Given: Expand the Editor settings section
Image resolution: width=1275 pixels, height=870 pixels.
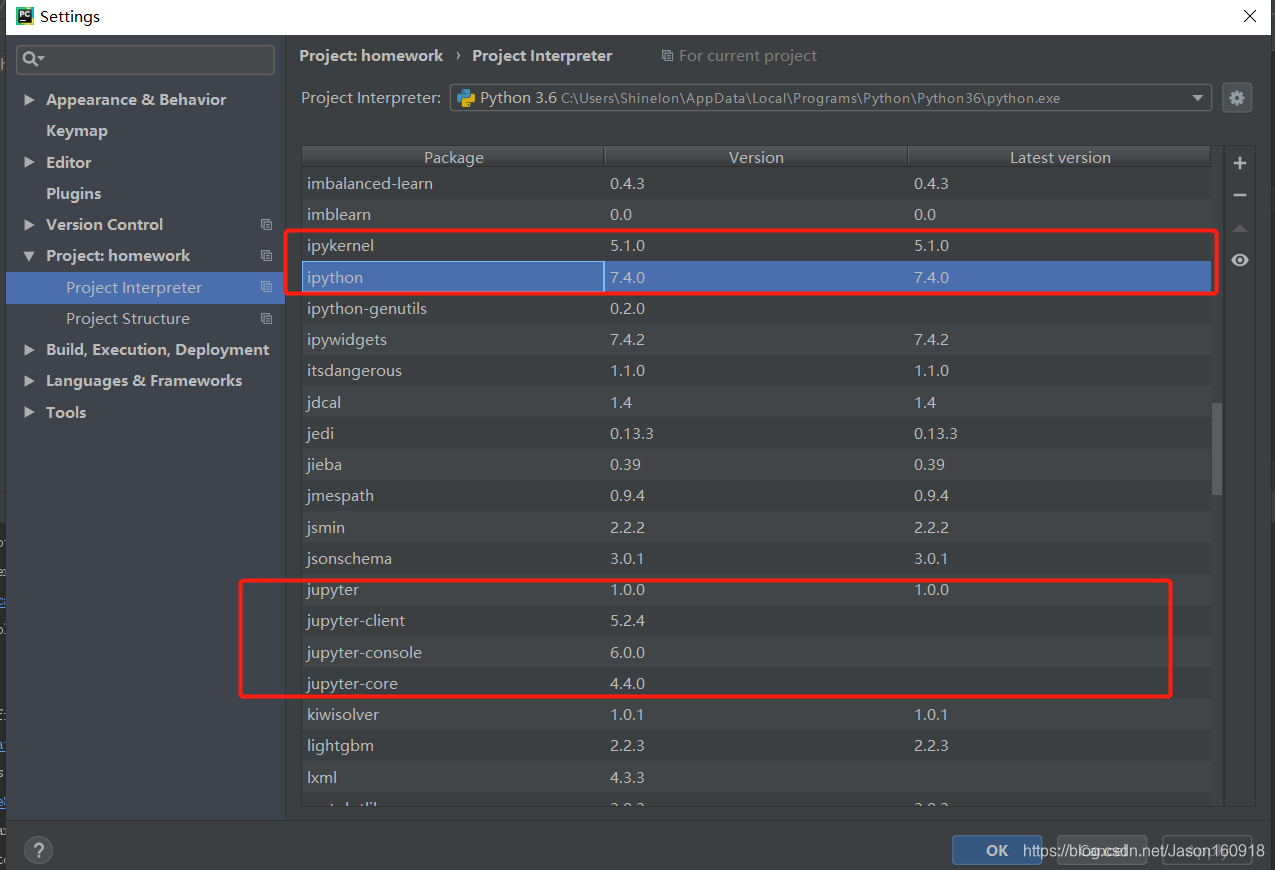Looking at the screenshot, I should [29, 162].
